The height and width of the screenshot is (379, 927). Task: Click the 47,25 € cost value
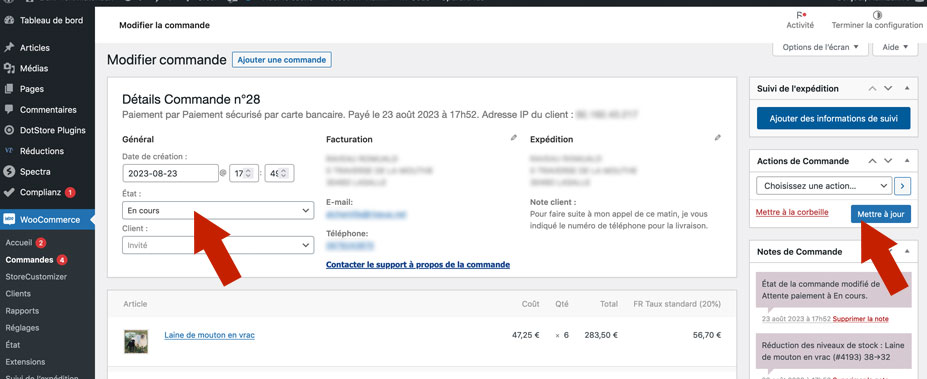coord(526,335)
